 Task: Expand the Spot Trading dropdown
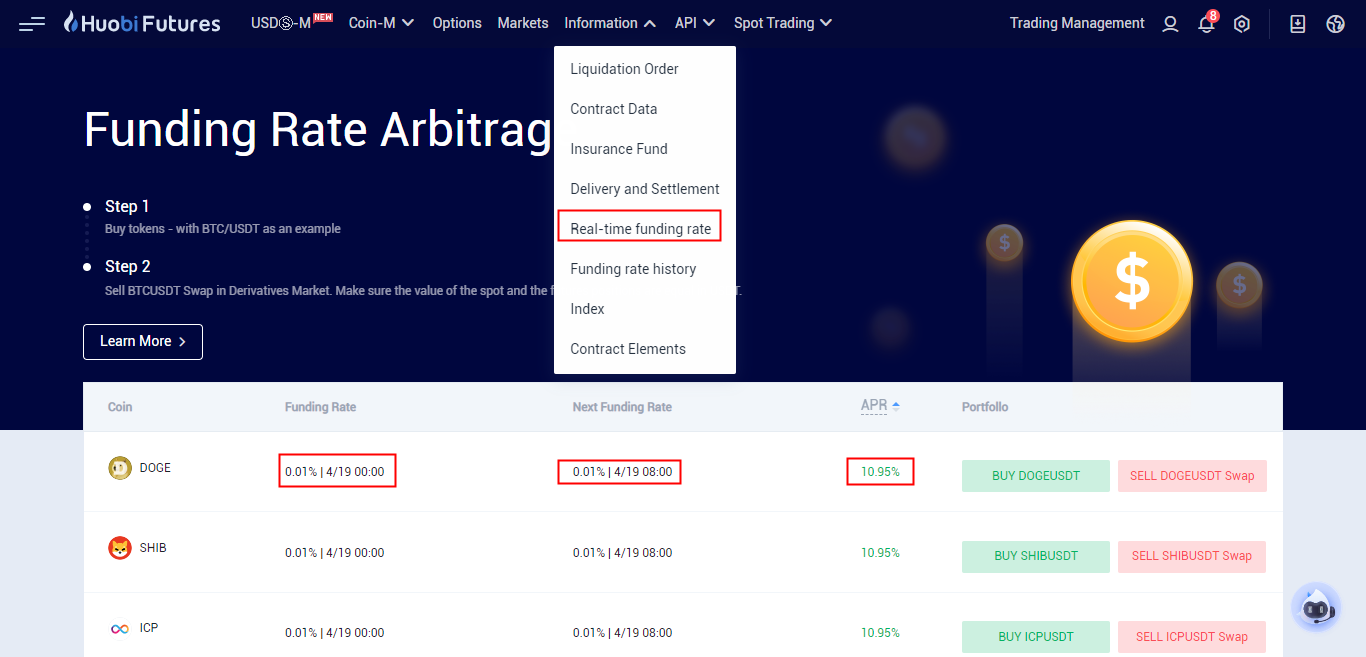coord(782,23)
